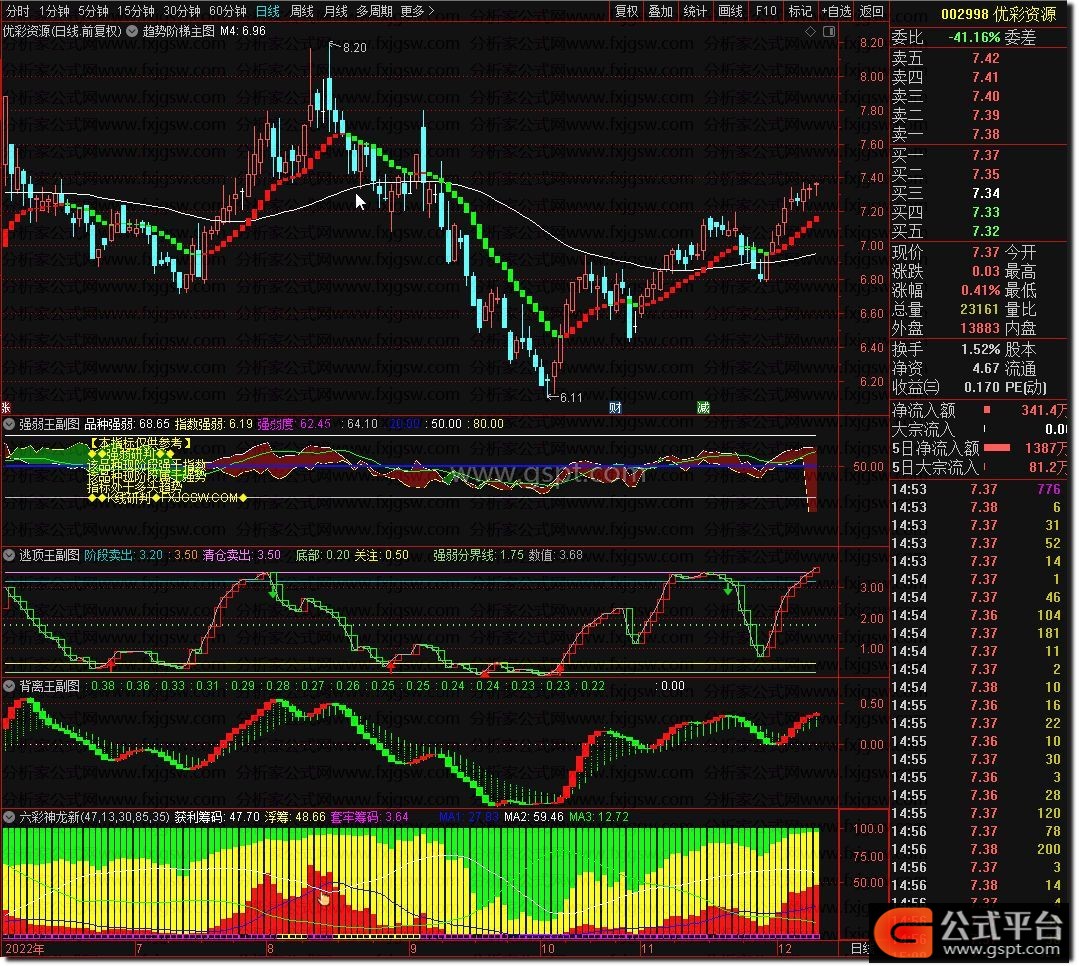Switch to the 5分钟 period tab
The width and height of the screenshot is (1079, 966).
click(93, 11)
